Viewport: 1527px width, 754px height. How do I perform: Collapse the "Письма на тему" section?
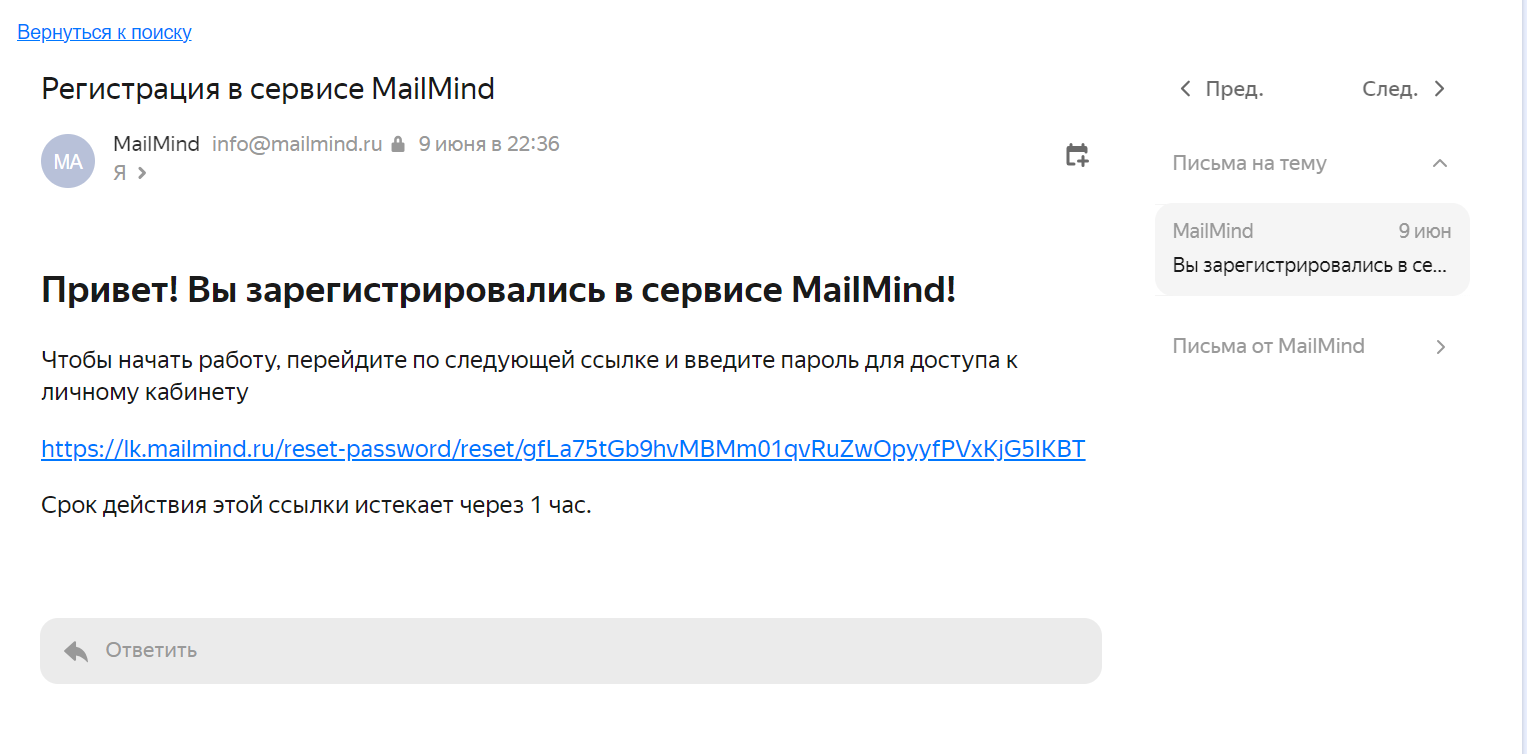point(1439,163)
